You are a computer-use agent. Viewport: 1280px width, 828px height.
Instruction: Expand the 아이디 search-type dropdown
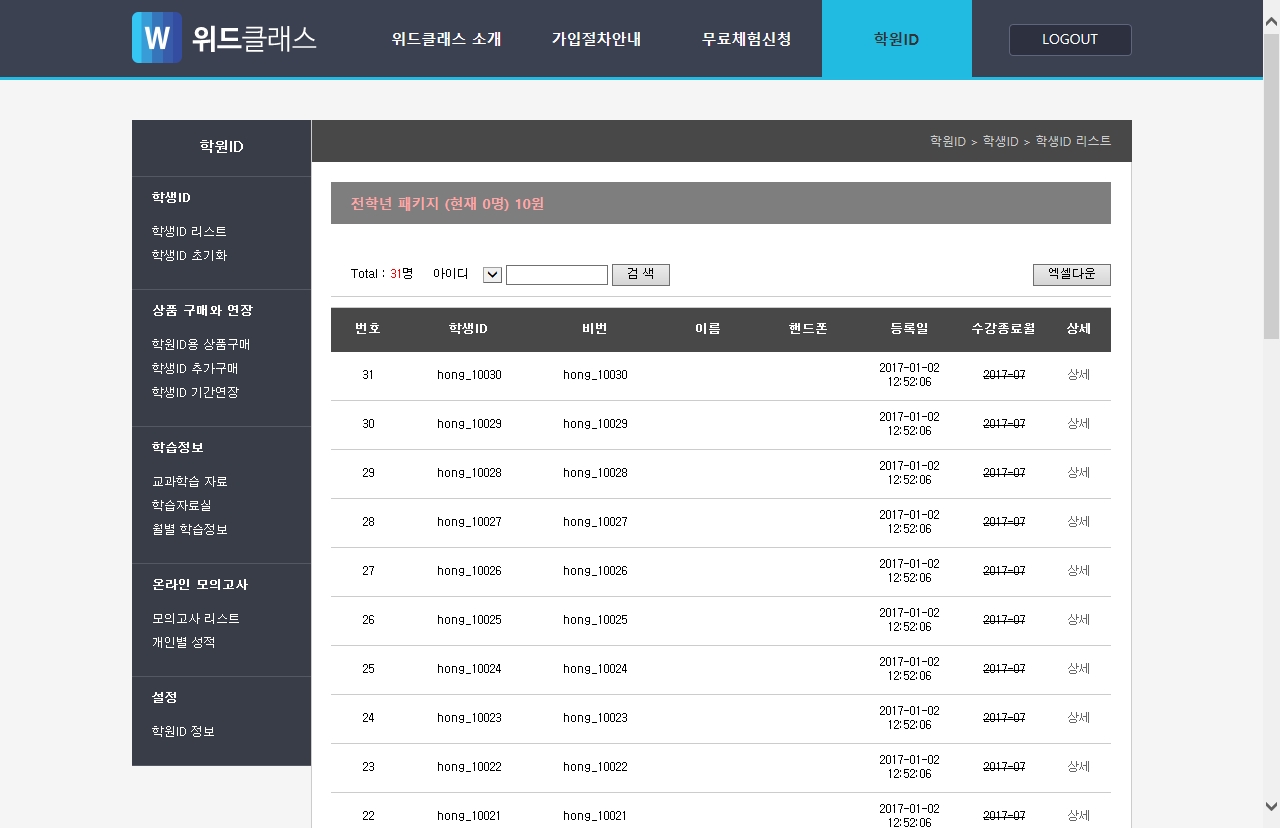[492, 275]
